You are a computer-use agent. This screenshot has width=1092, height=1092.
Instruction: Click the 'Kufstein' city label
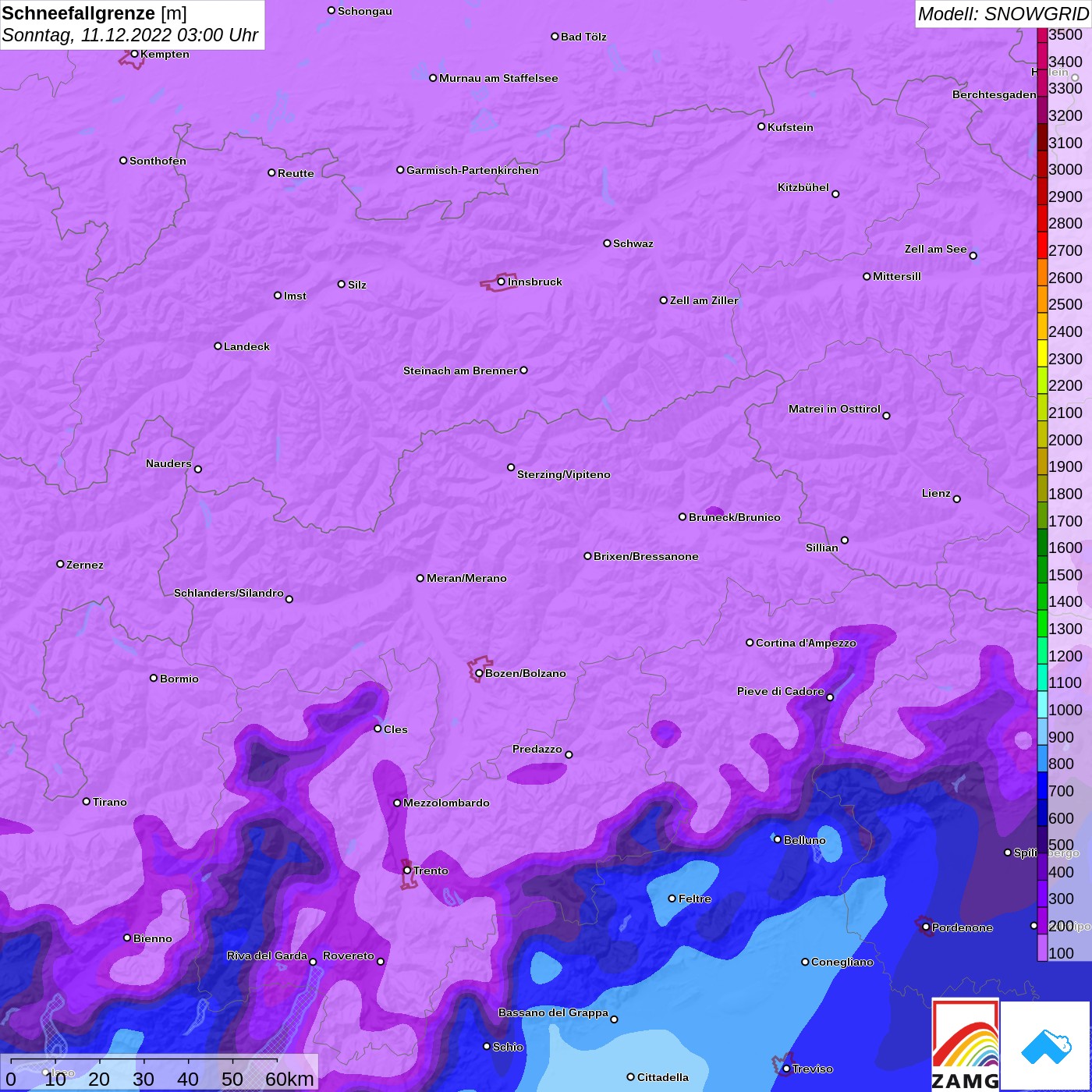(x=790, y=127)
